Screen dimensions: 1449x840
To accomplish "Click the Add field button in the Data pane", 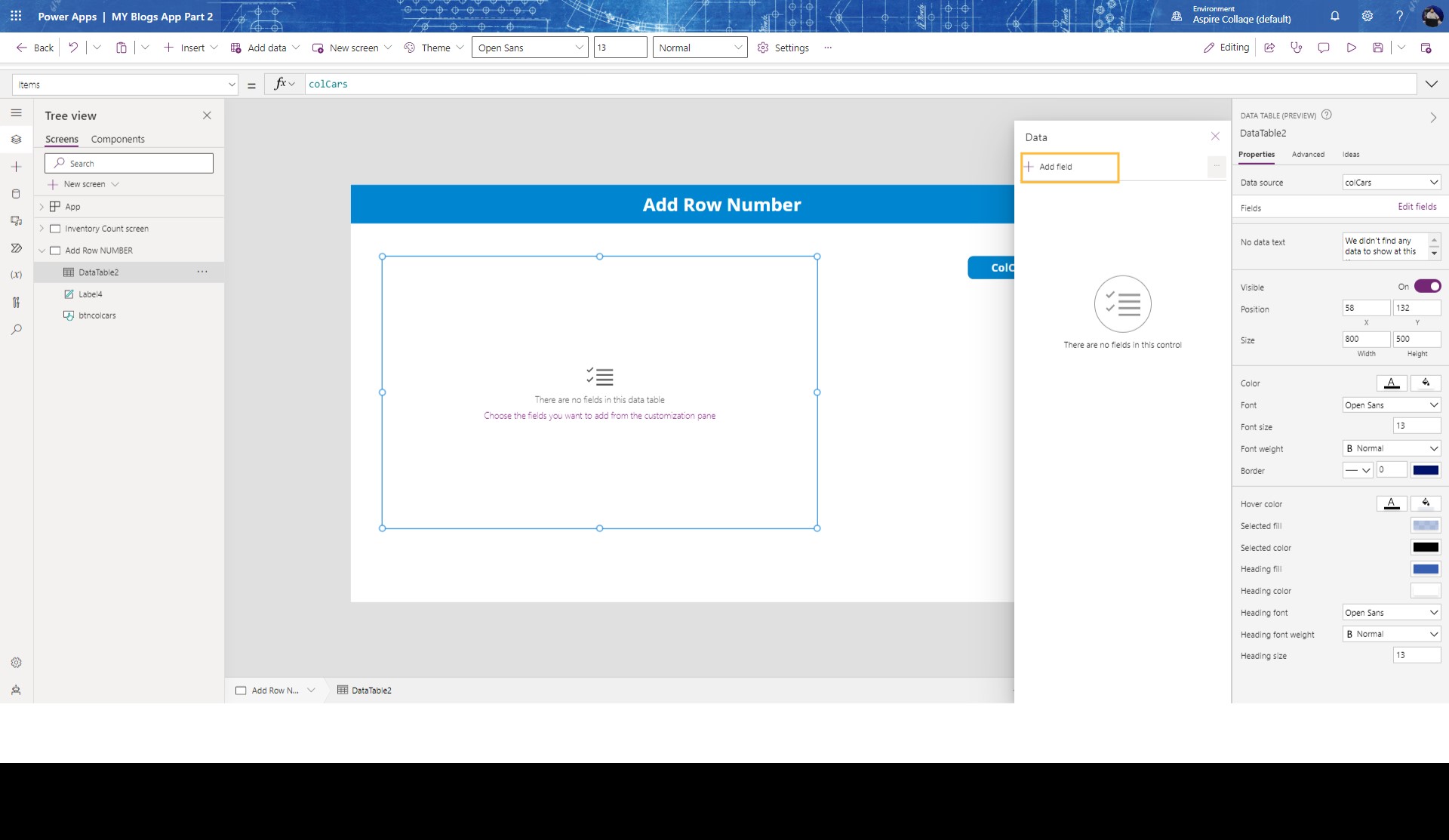I will 1069,167.
